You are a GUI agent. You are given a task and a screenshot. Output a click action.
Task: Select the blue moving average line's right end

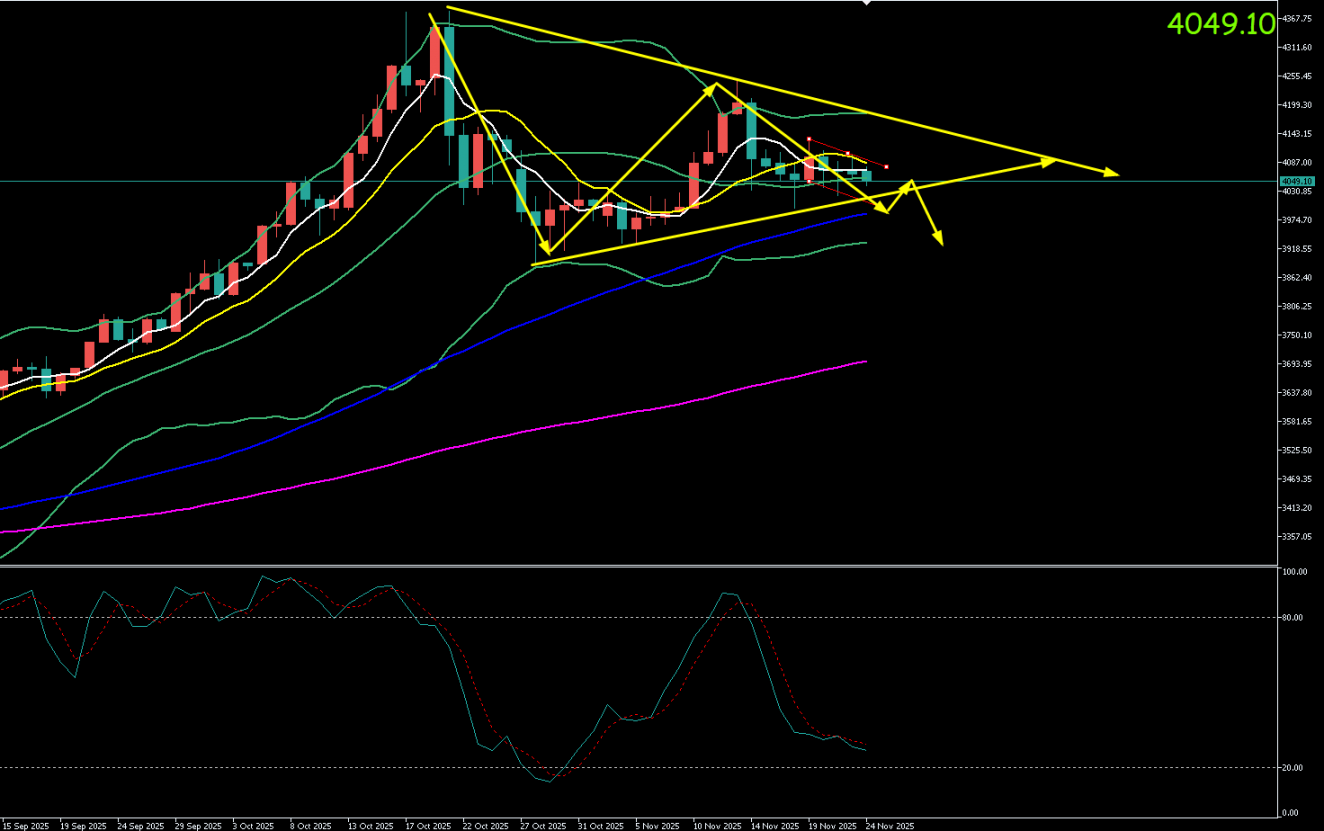864,213
